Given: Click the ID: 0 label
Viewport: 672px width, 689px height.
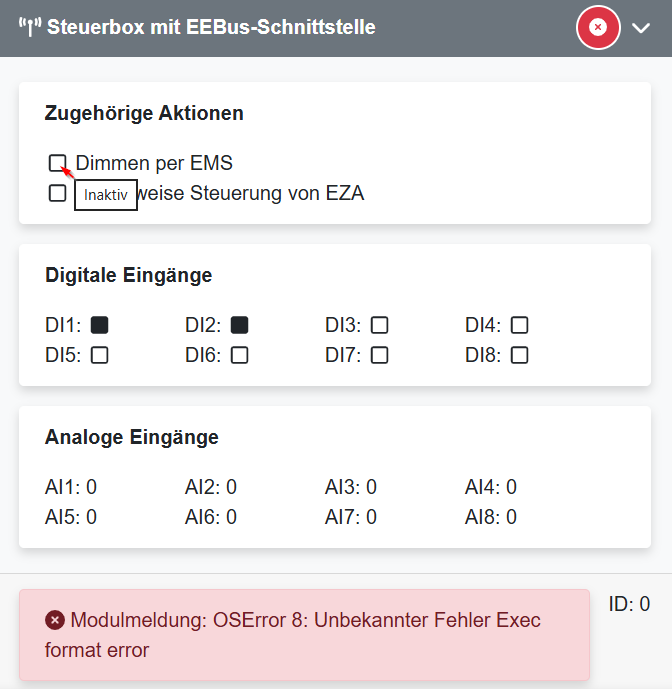Looking at the screenshot, I should click(x=629, y=604).
